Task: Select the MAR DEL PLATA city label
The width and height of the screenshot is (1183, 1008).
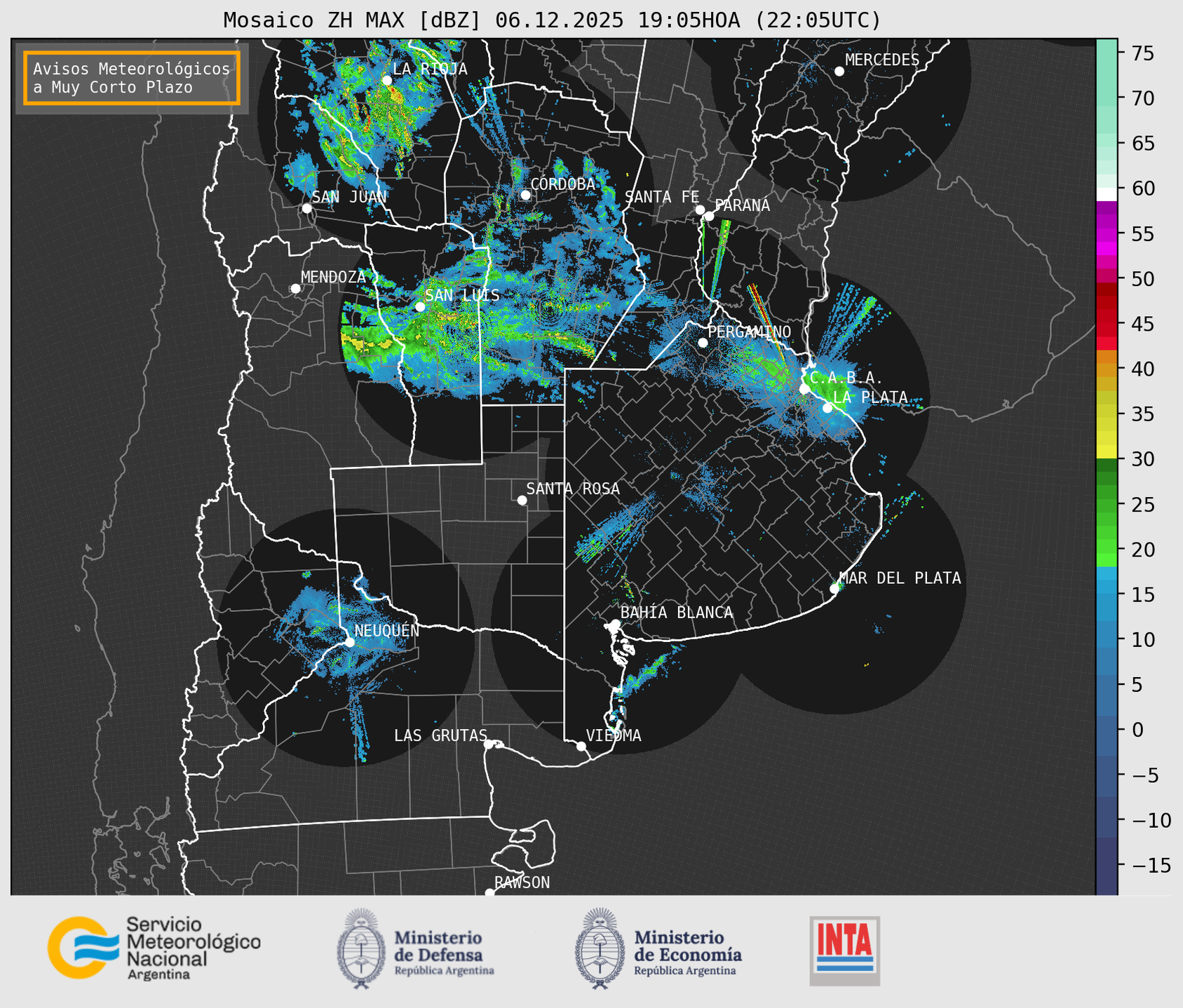Action: pyautogui.click(x=900, y=578)
